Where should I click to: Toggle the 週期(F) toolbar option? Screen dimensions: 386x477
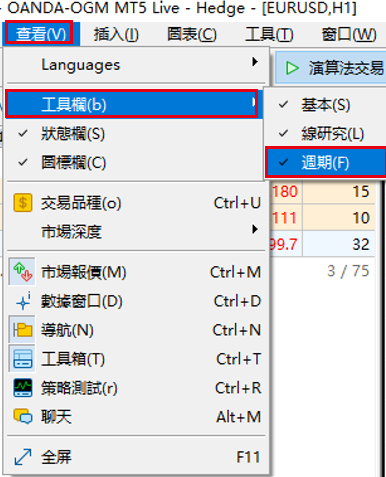pos(326,163)
